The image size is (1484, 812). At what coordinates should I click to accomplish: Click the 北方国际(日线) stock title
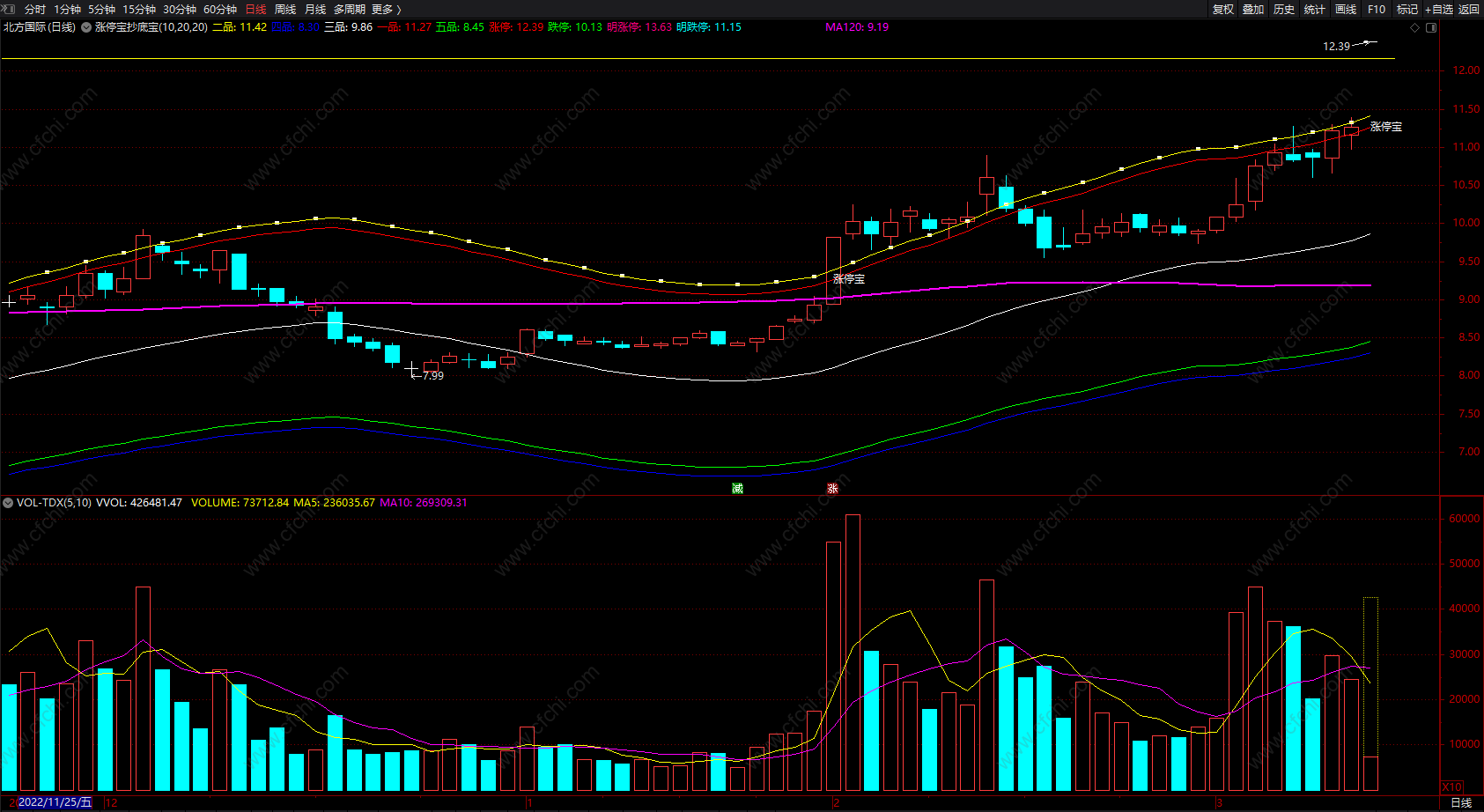coord(40,27)
